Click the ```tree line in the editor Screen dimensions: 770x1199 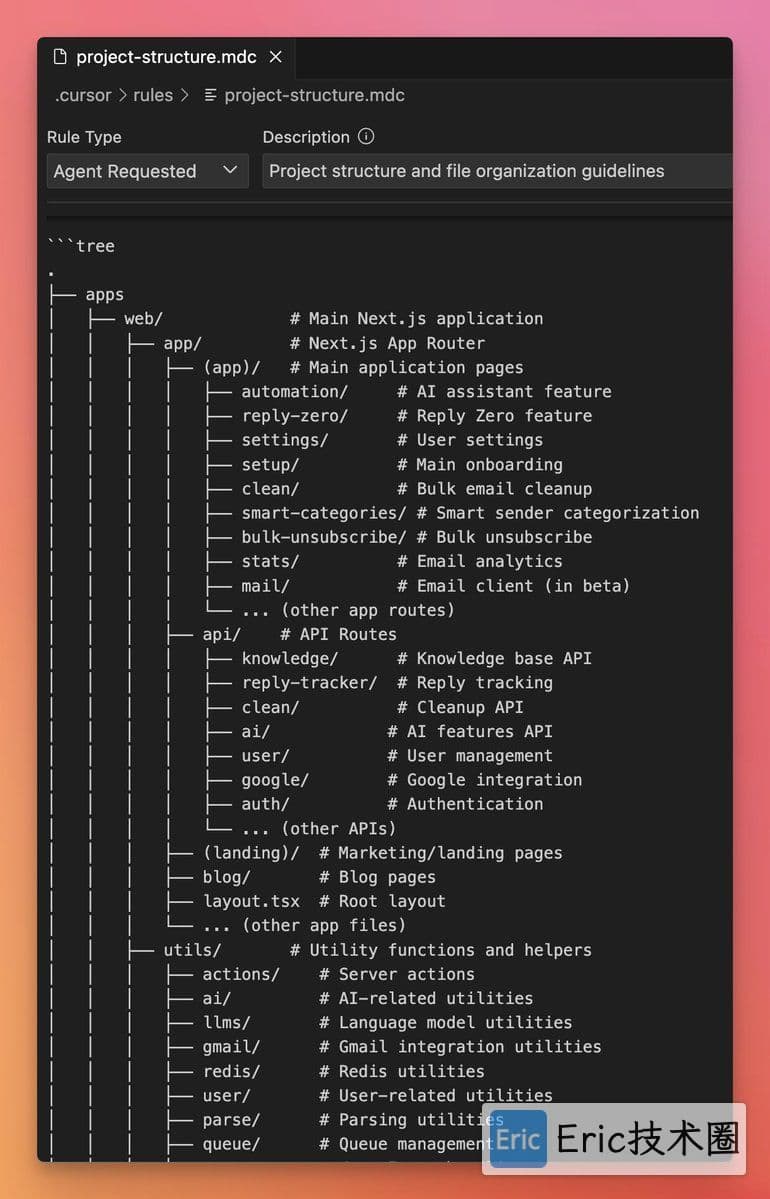tap(81, 246)
